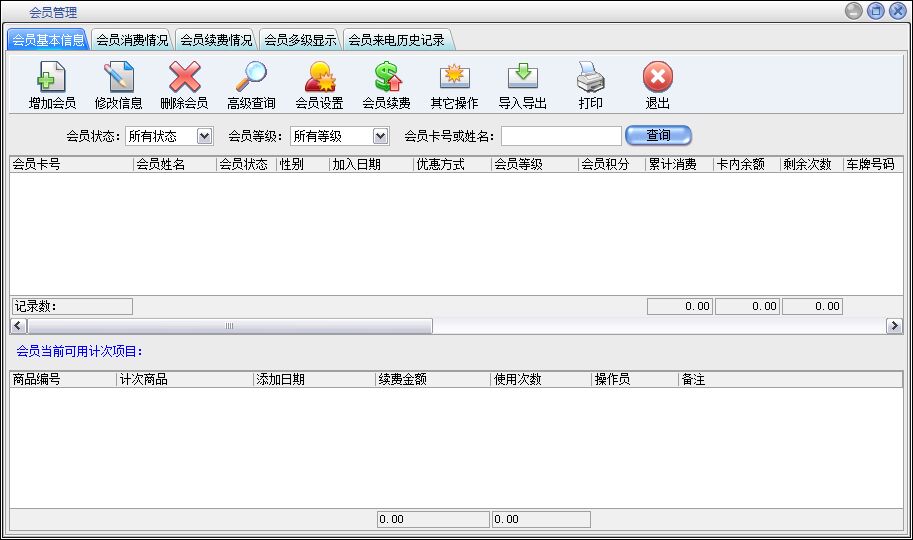Viewport: 913px width, 540px height.
Task: Open the 会员多级显示 tab
Action: [x=300, y=41]
